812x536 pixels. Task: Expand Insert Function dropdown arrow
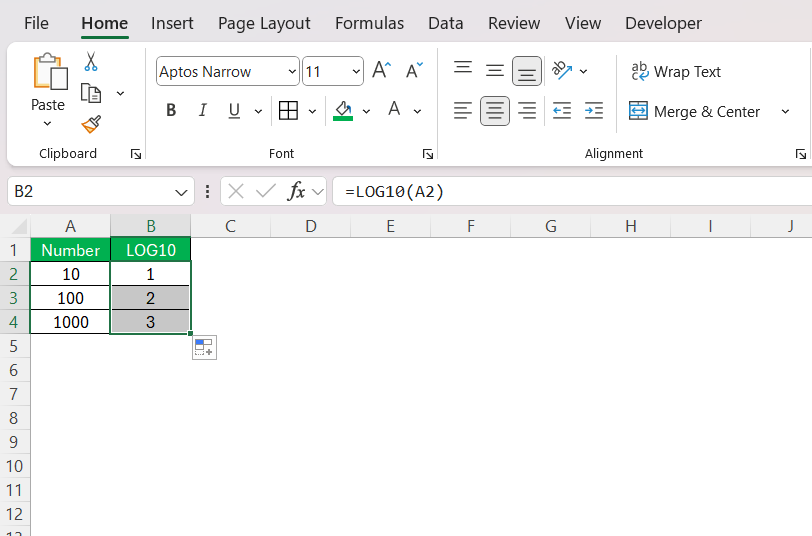click(318, 192)
